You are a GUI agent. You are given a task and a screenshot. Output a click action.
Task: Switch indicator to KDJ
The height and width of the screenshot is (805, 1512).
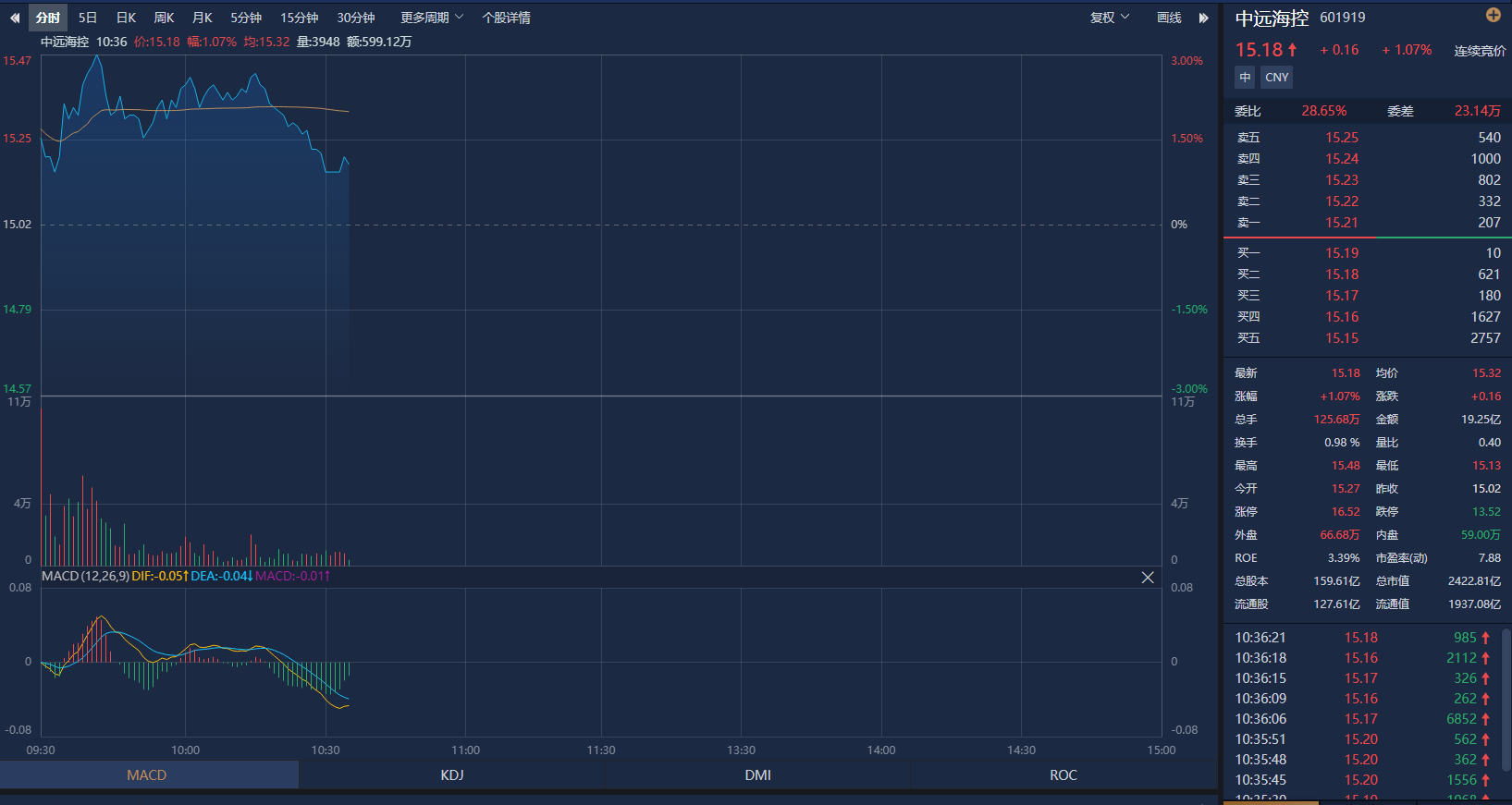click(x=451, y=775)
